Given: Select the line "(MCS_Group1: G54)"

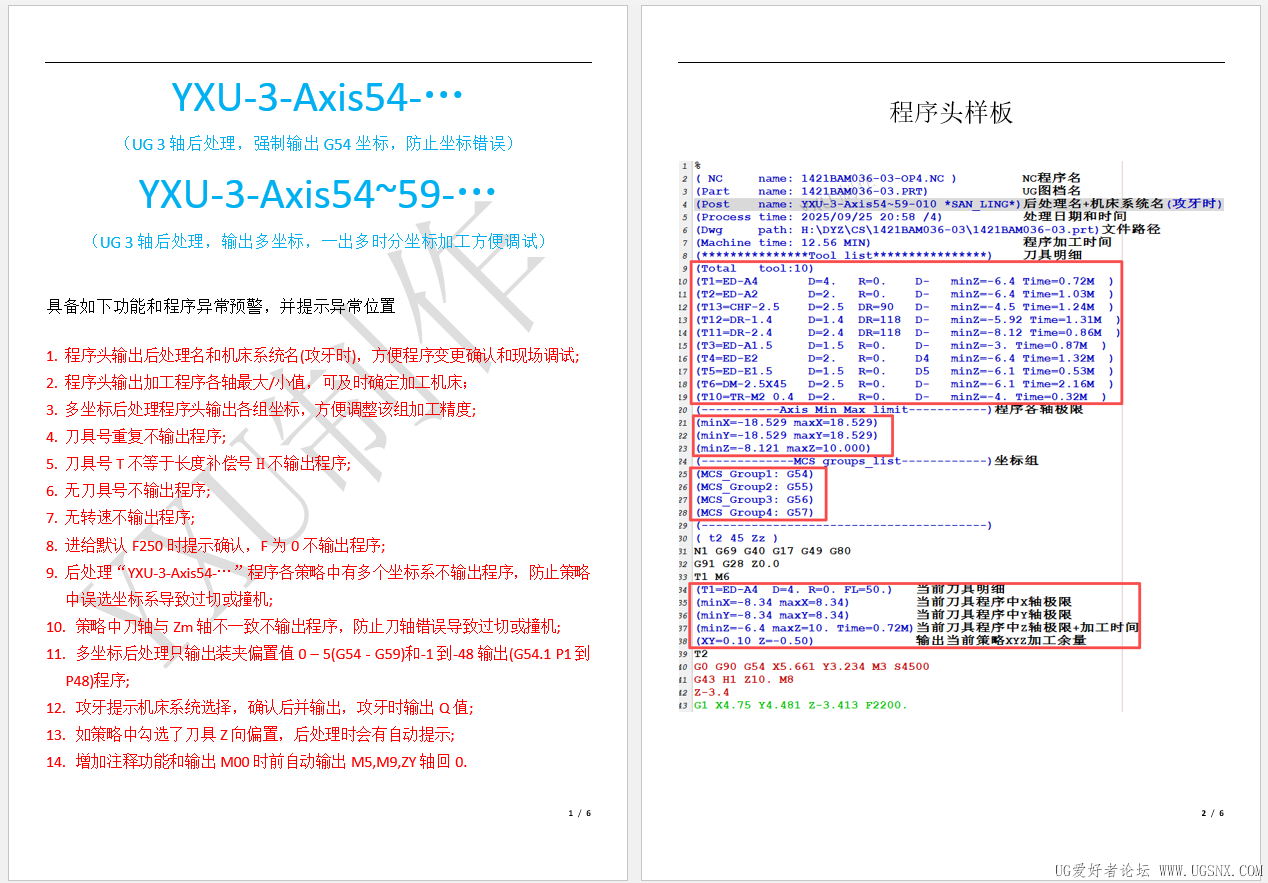Looking at the screenshot, I should click(x=755, y=474).
